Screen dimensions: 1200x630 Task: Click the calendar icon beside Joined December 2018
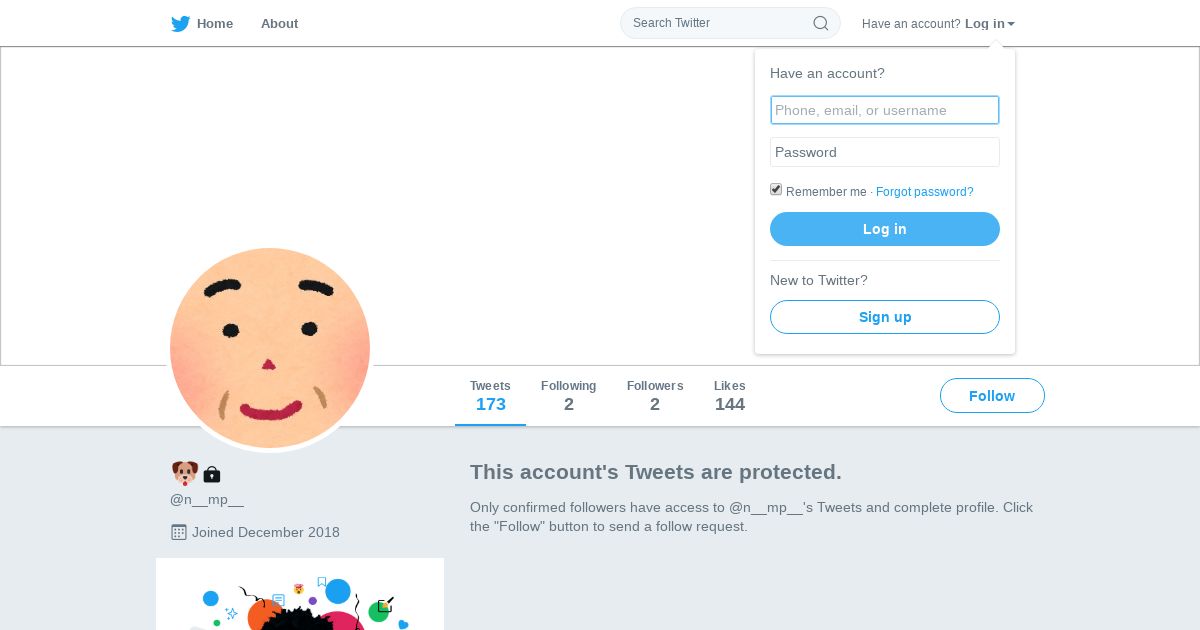(179, 532)
